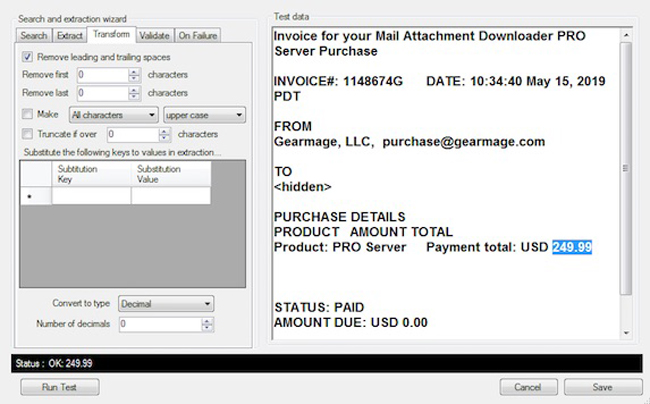Image resolution: width=650 pixels, height=404 pixels.
Task: Open the Convert to type dropdown
Action: pos(165,303)
